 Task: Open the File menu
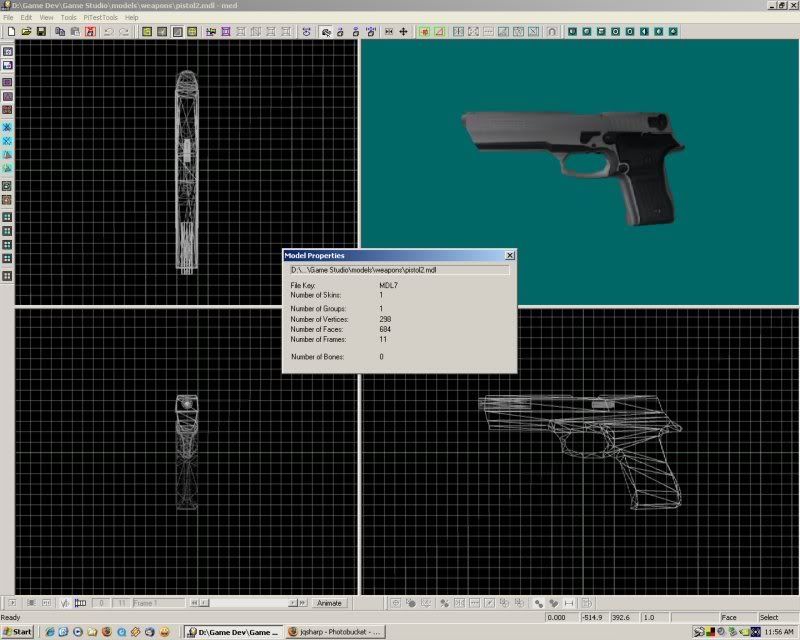9,18
